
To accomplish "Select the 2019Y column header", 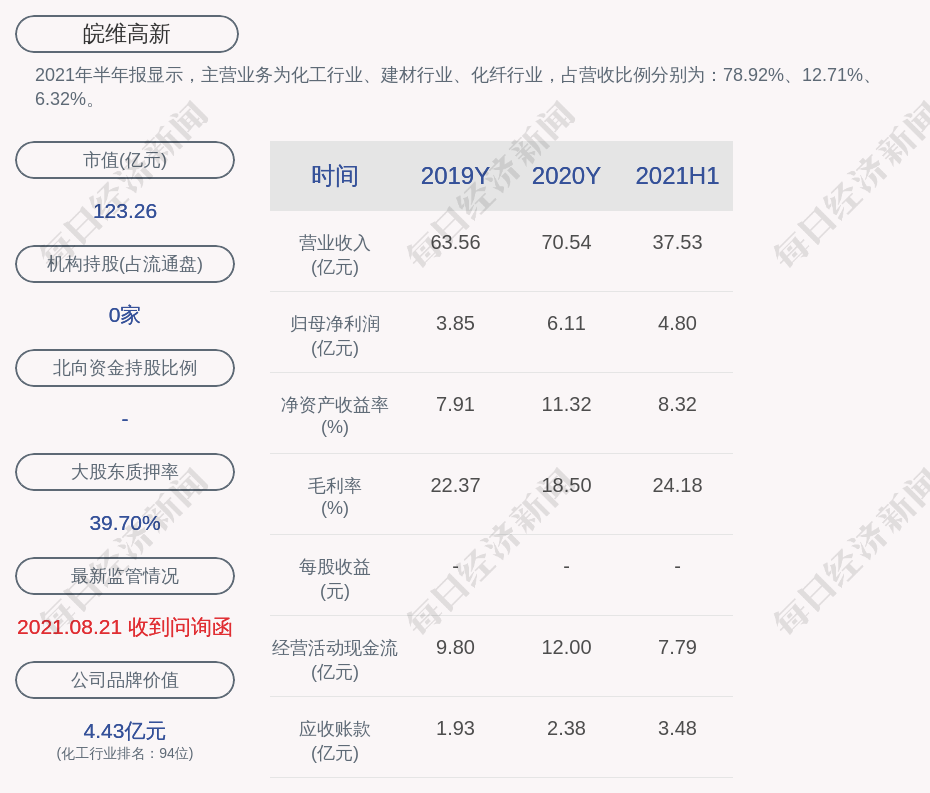I will (455, 176).
